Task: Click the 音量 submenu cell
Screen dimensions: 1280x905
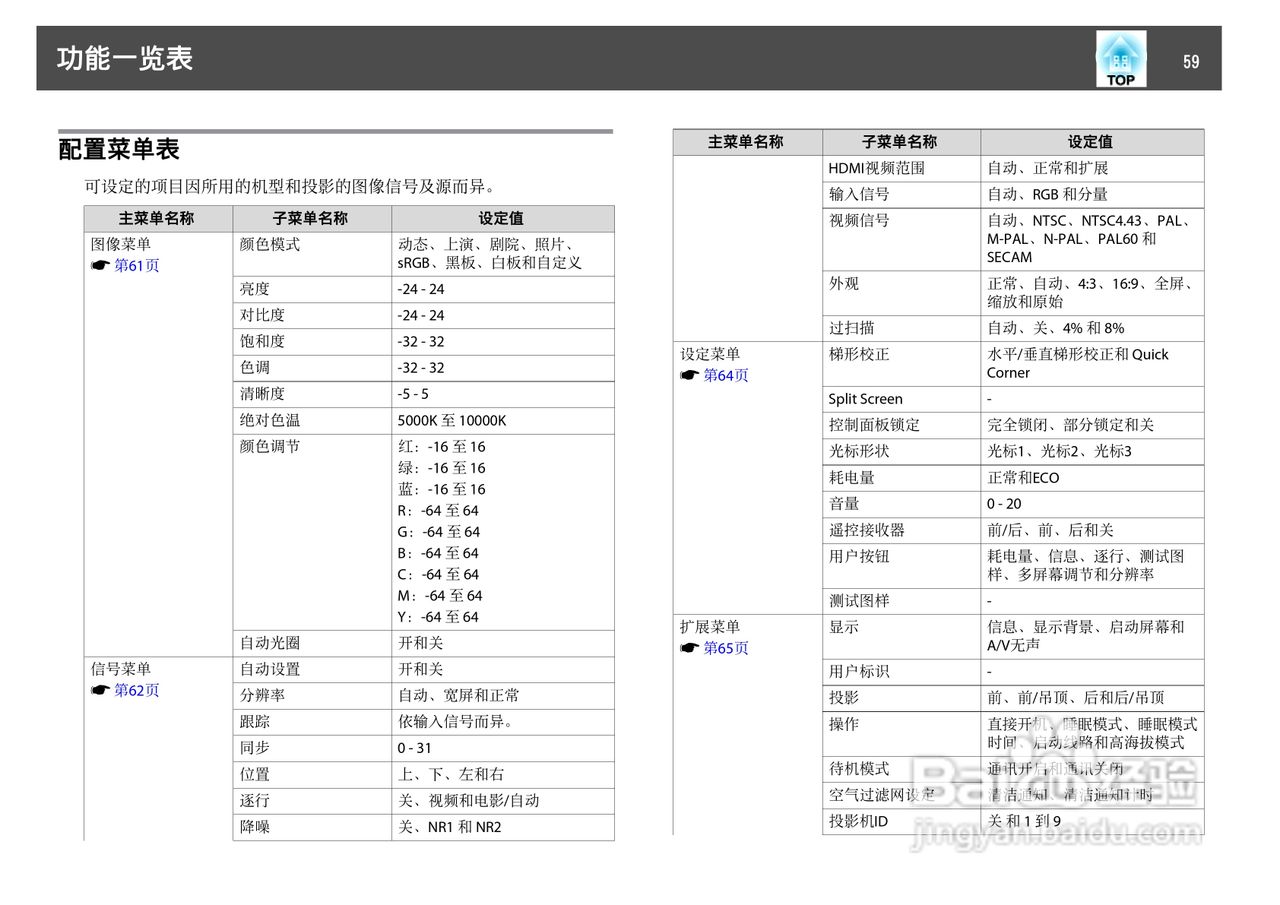Action: [x=901, y=504]
